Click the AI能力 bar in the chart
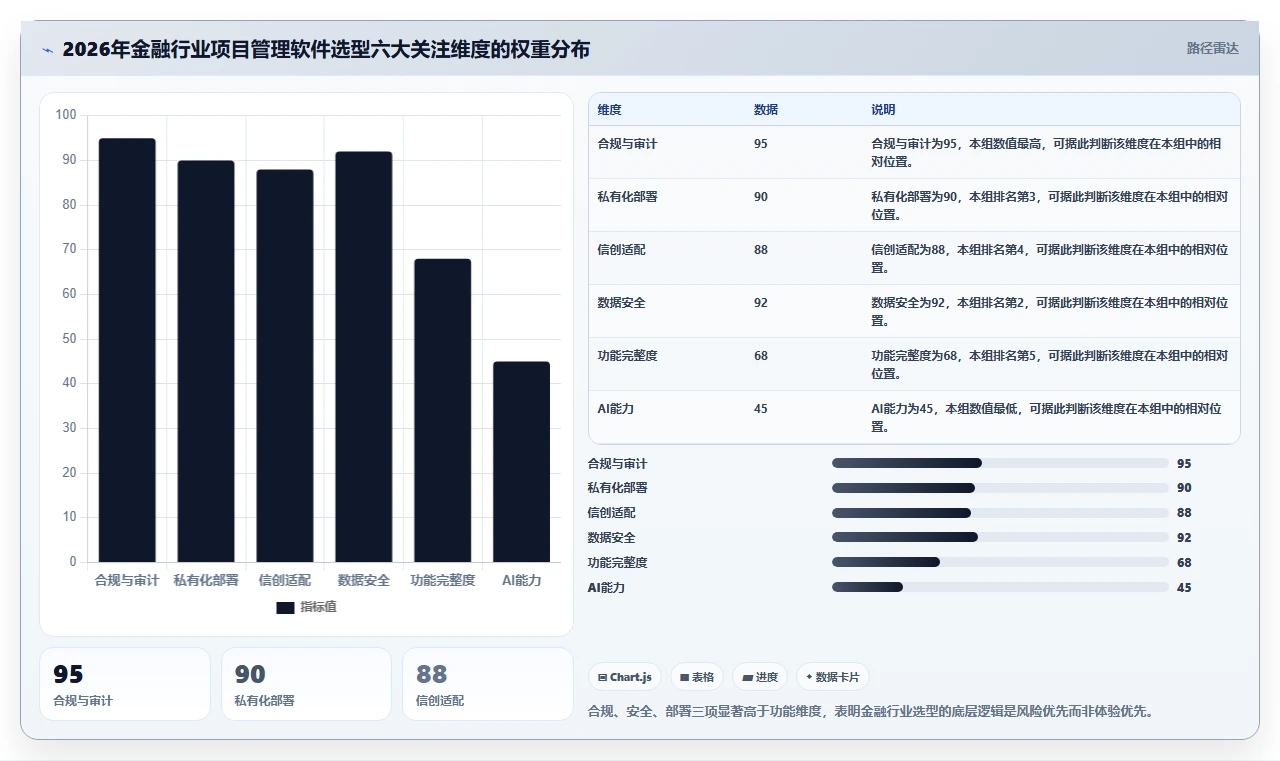This screenshot has width=1280, height=761. coord(522,462)
